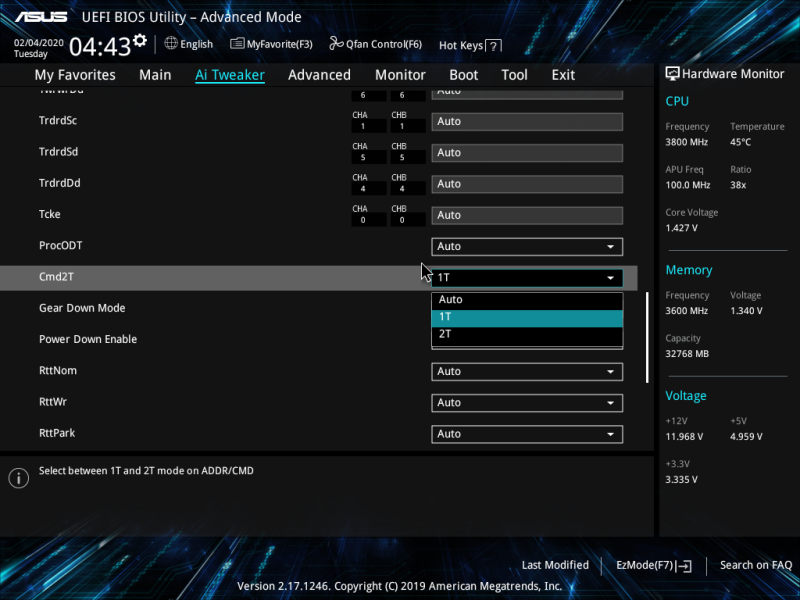Click the settings list scrollbar
The height and width of the screenshot is (600, 800).
pyautogui.click(x=647, y=337)
